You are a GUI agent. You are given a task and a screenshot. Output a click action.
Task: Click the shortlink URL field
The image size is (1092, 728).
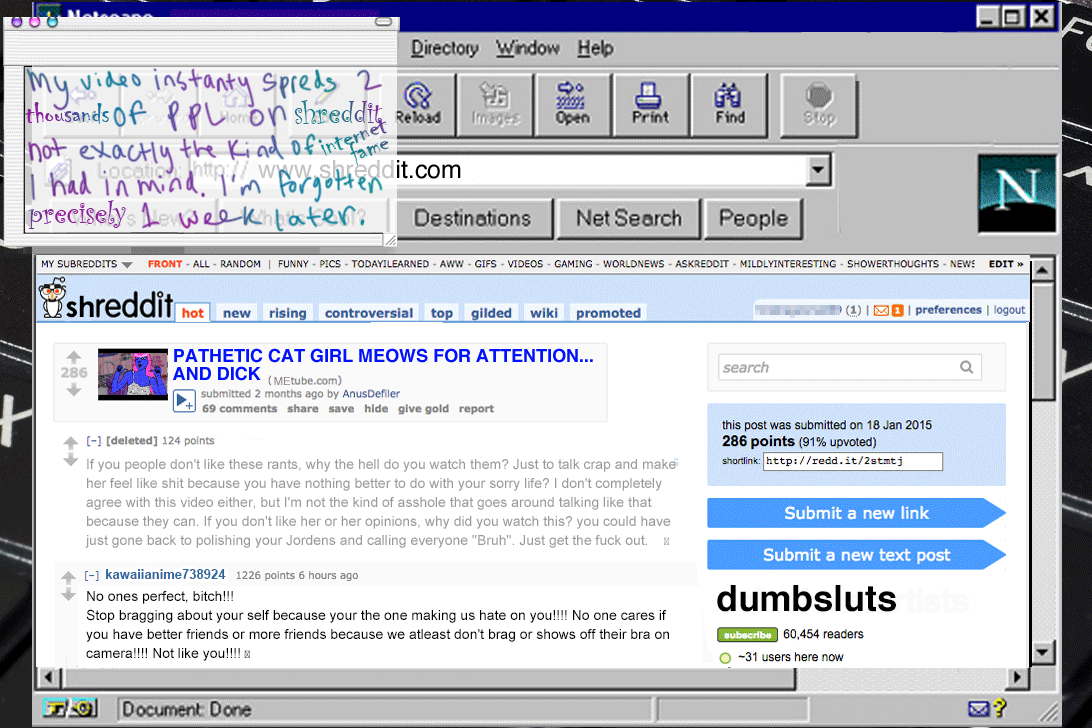coord(852,461)
